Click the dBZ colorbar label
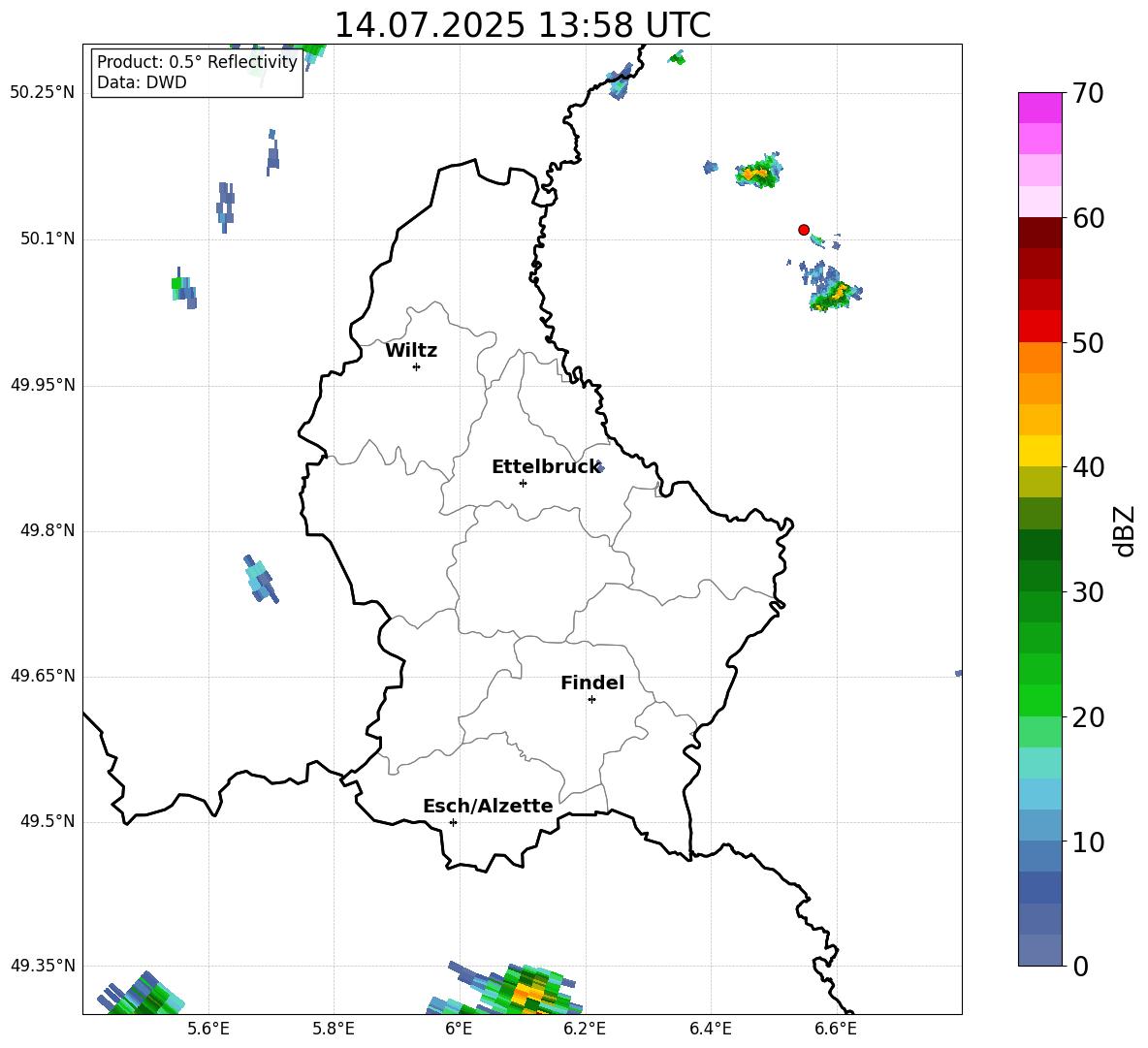This screenshot has width=1148, height=1048. (x=1126, y=530)
